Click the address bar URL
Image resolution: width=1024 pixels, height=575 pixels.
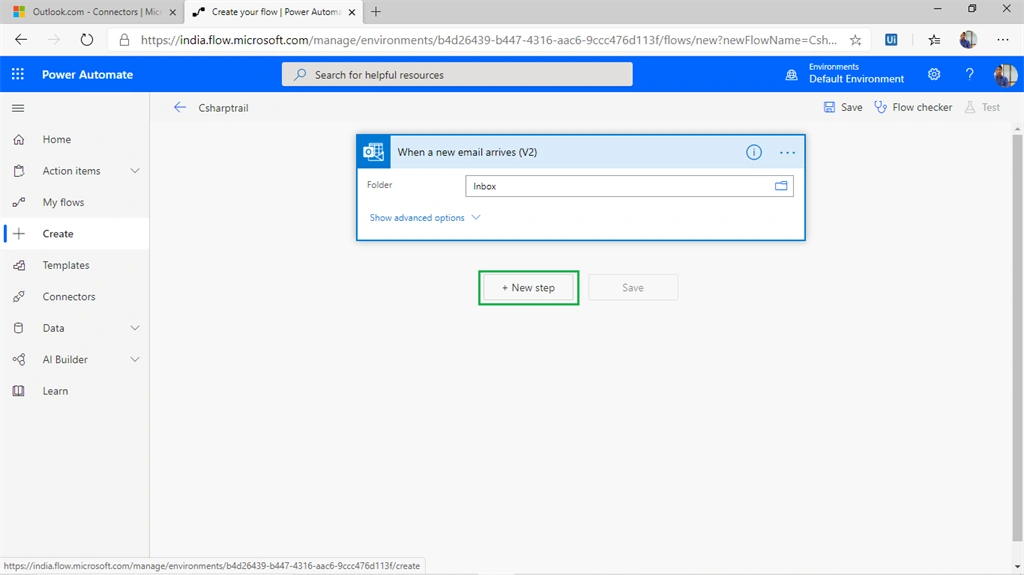488,40
